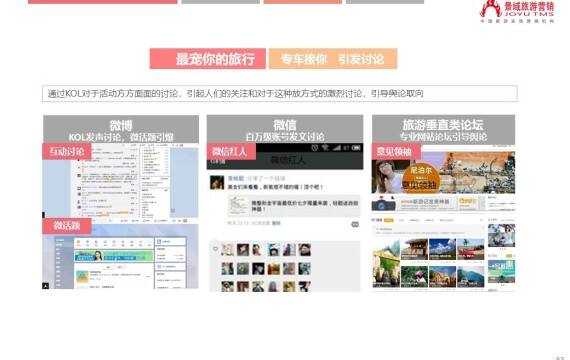Image resolution: width=570 pixels, height=360 pixels.
Task: Click the subtitle KOL发声讨论，微话题引爆
Action: pyautogui.click(x=121, y=137)
